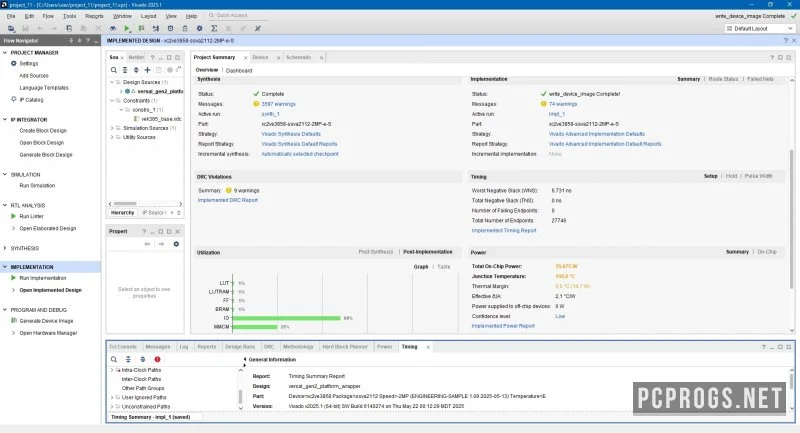Click the open project toolbar icon
The width and height of the screenshot is (800, 433).
pyautogui.click(x=11, y=29)
